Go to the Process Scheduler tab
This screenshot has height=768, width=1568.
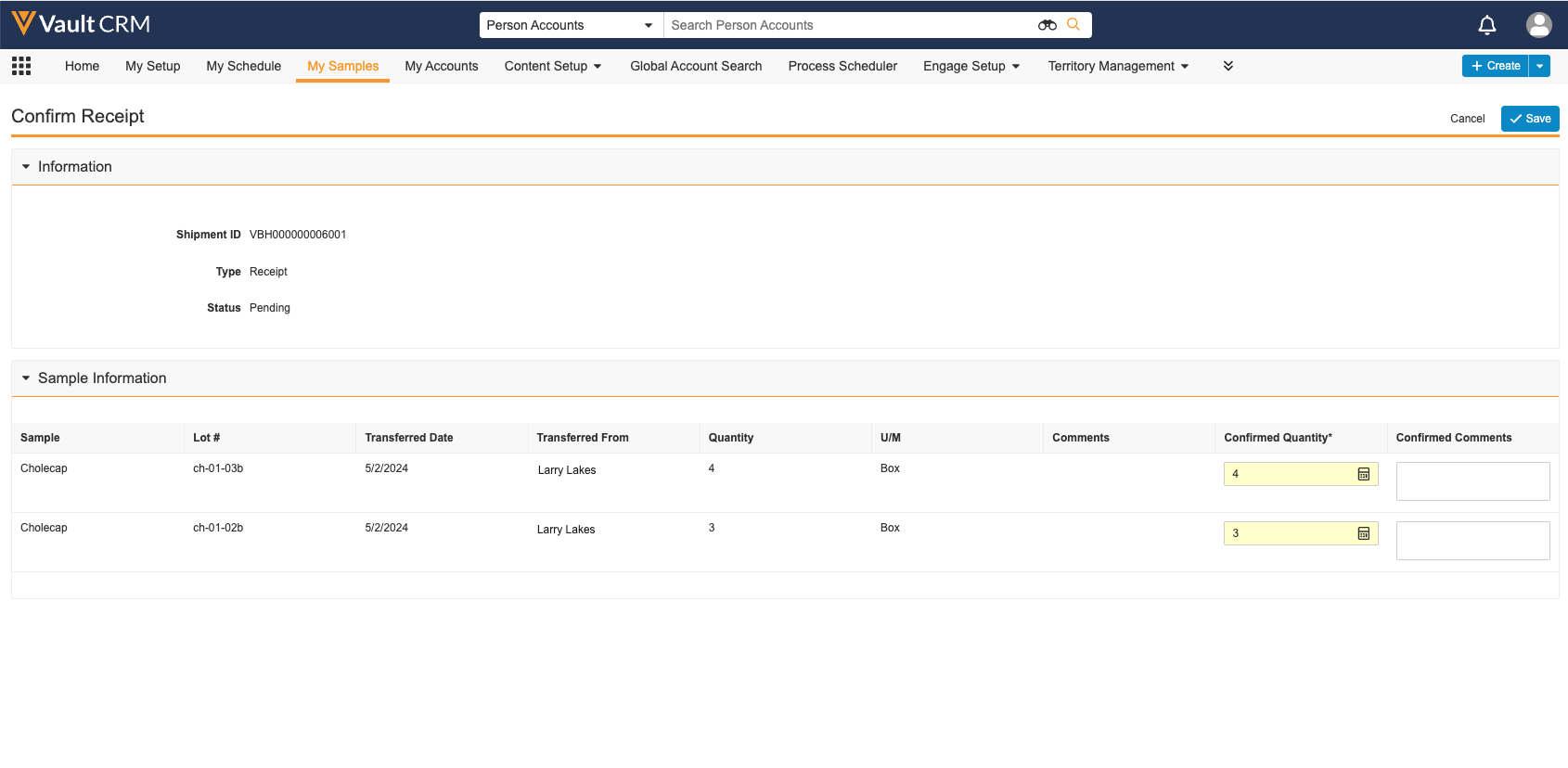pos(842,66)
